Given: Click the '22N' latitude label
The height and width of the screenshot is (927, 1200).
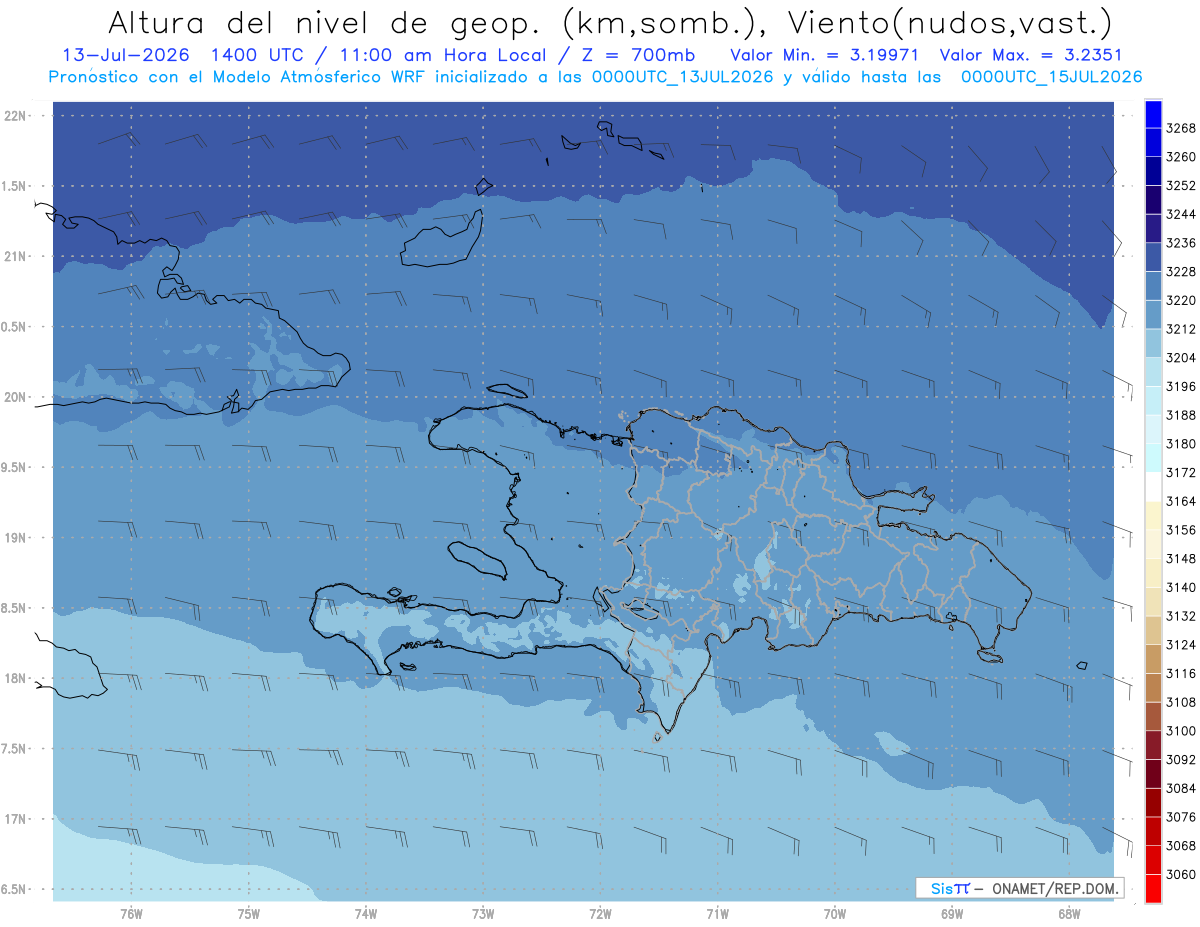Looking at the screenshot, I should click(x=15, y=116).
